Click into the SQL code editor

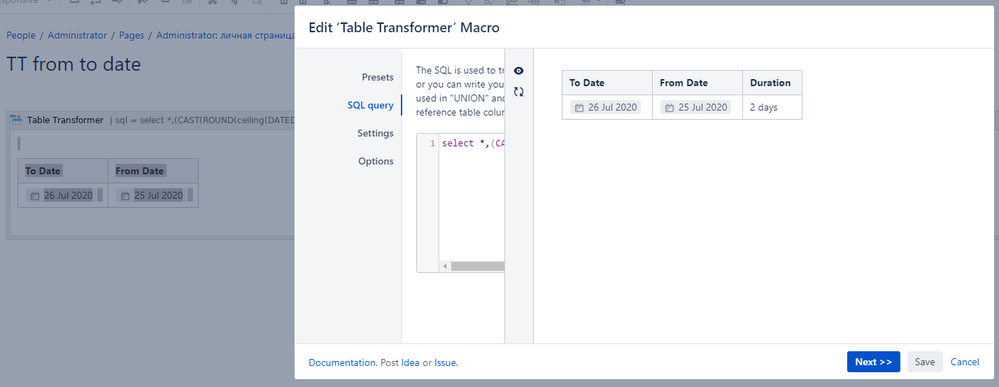point(471,204)
